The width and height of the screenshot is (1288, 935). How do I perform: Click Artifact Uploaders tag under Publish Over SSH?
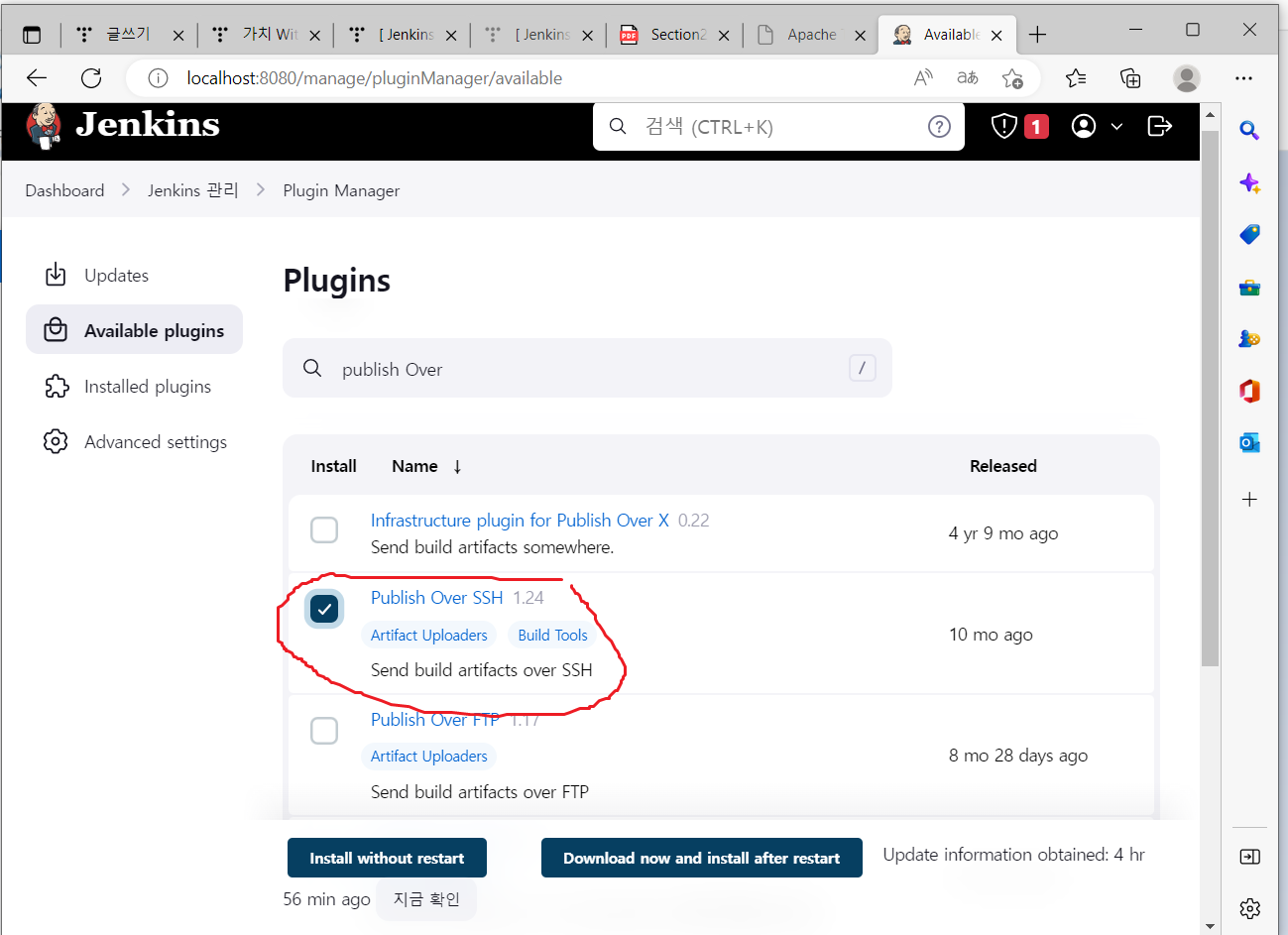(429, 635)
